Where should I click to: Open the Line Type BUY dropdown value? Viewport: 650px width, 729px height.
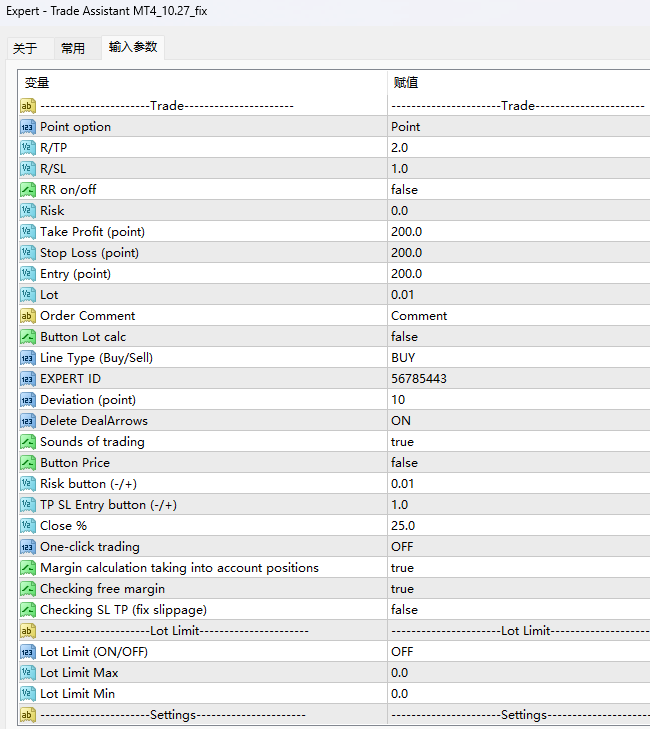pyautogui.click(x=404, y=358)
